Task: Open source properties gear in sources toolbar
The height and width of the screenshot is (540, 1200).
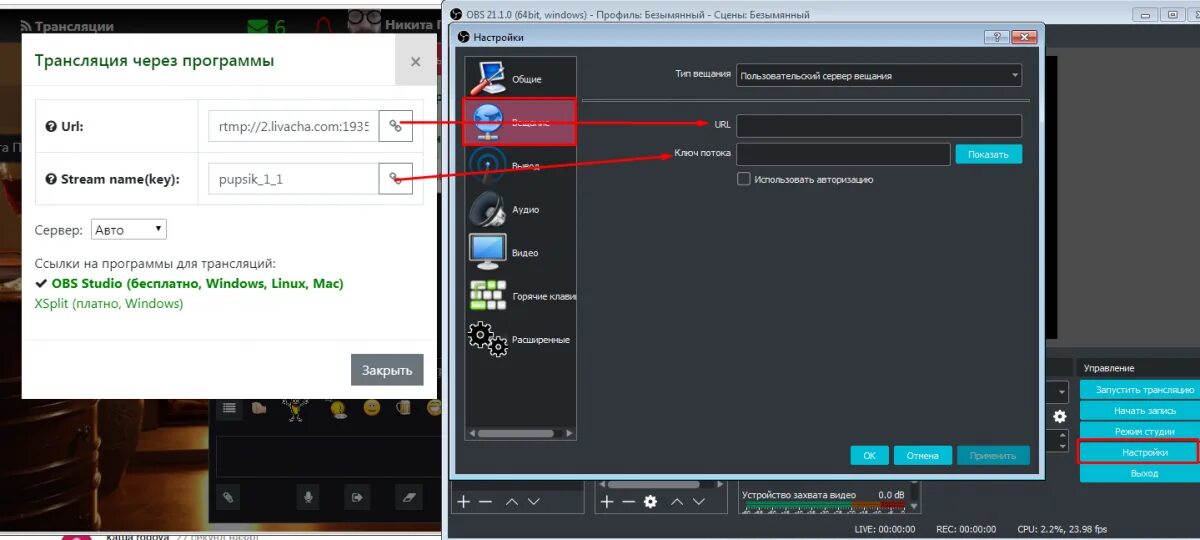Action: coord(651,501)
